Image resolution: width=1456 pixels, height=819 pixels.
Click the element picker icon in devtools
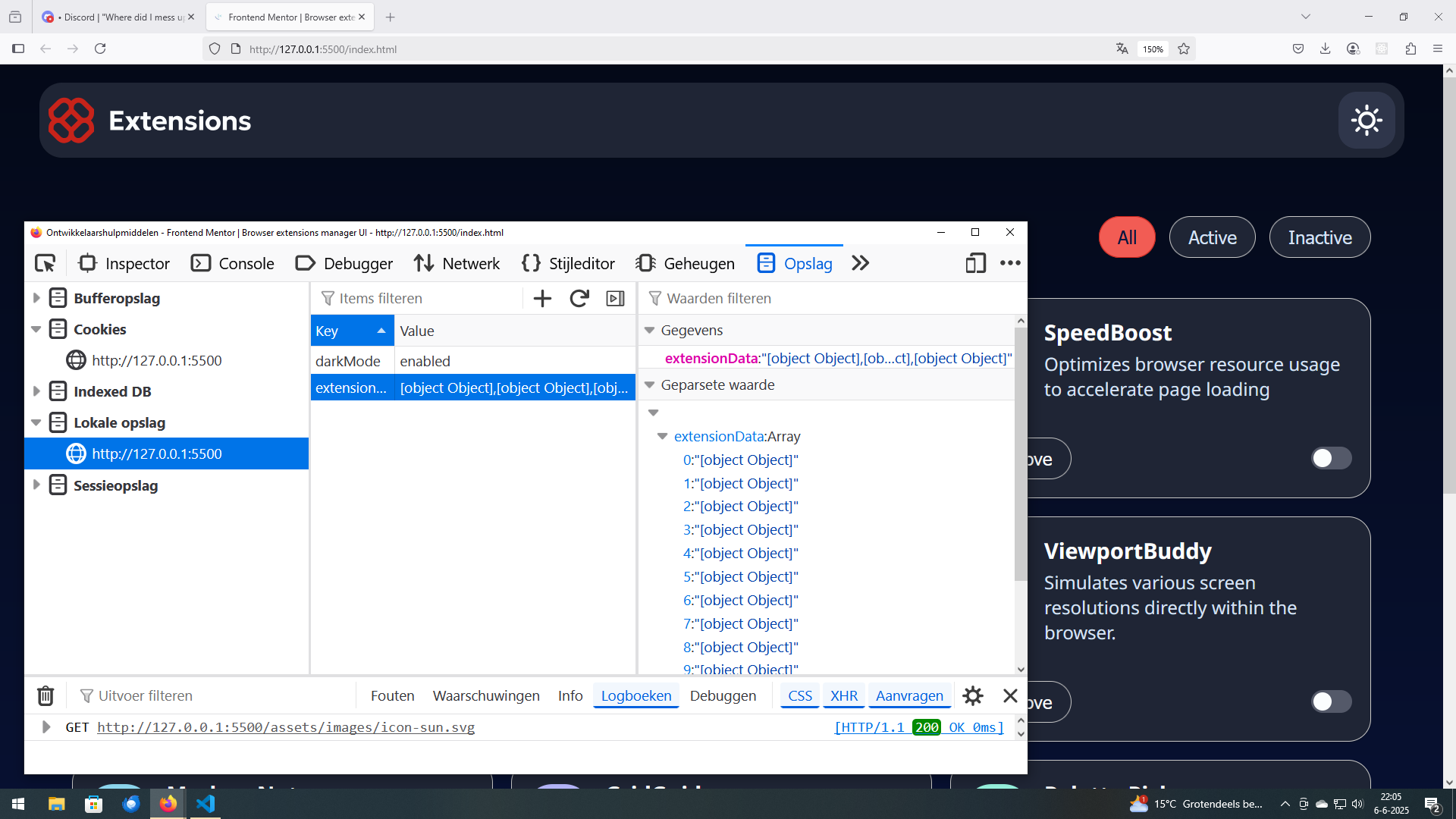(45, 263)
